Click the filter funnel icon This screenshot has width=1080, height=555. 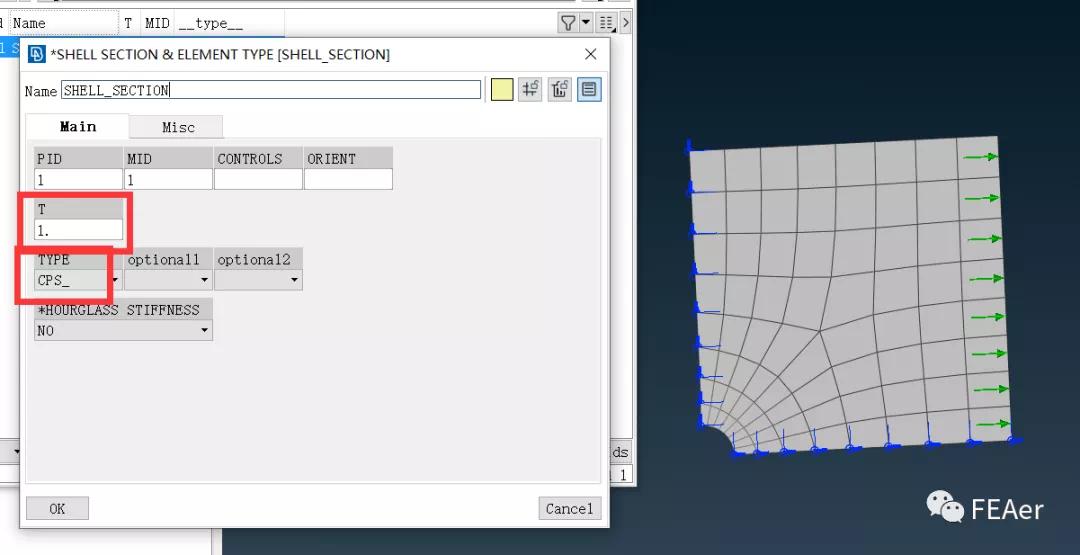(x=568, y=22)
